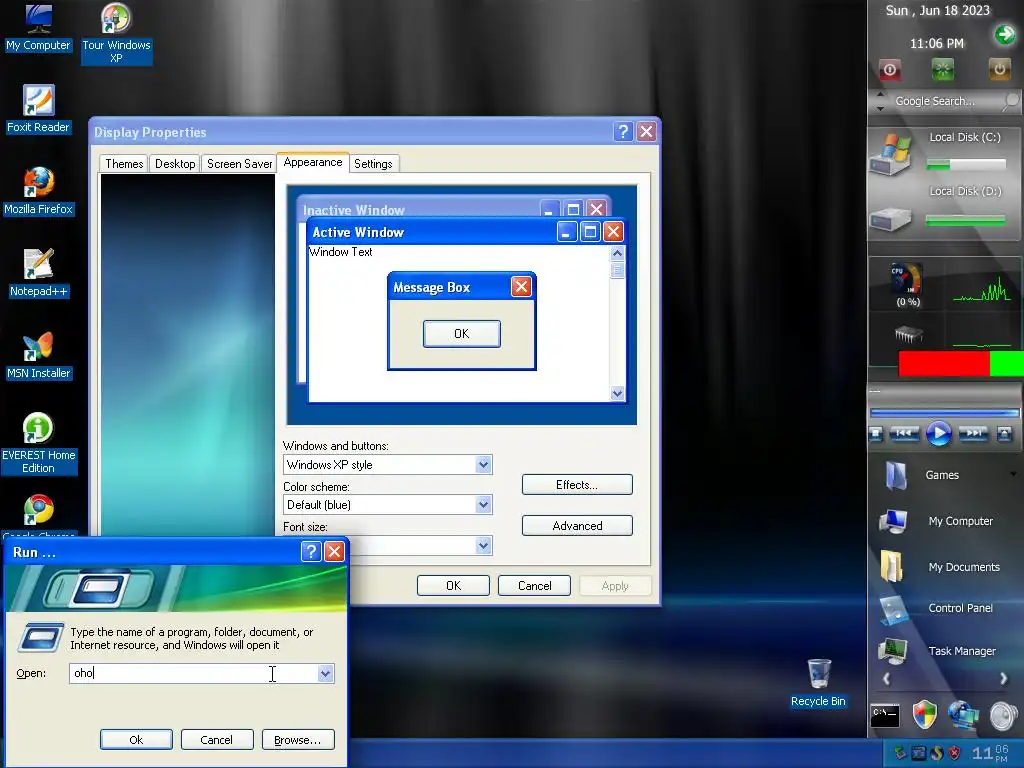Open Notepad++ desktop shortcut

point(39,272)
